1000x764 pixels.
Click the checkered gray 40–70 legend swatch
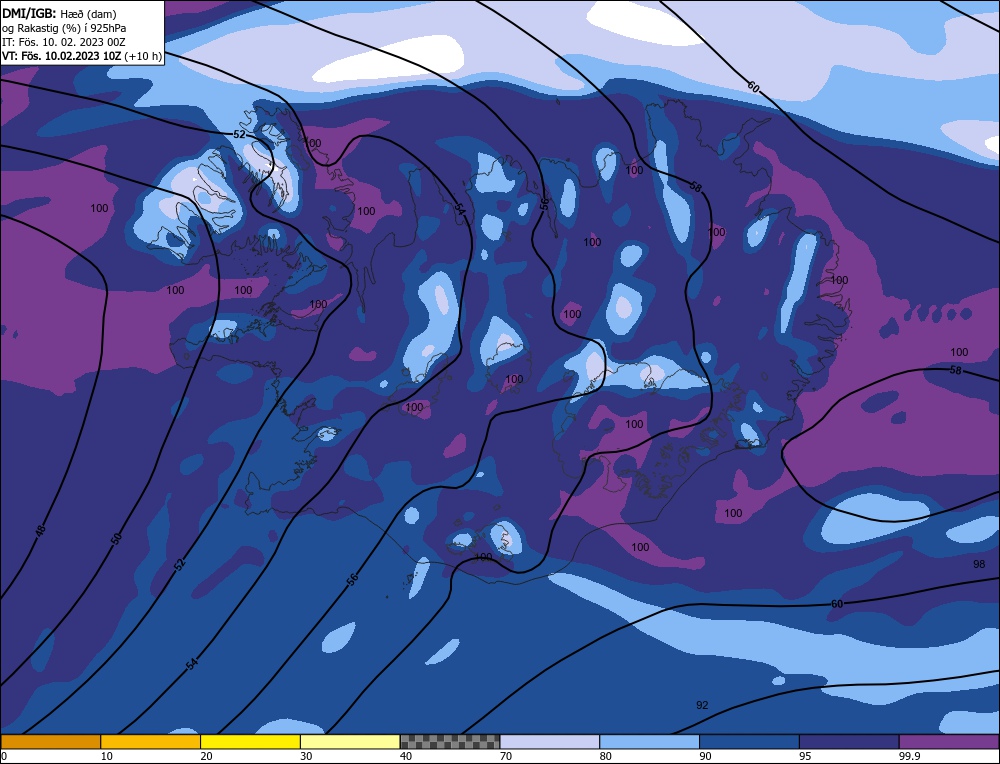coord(450,742)
